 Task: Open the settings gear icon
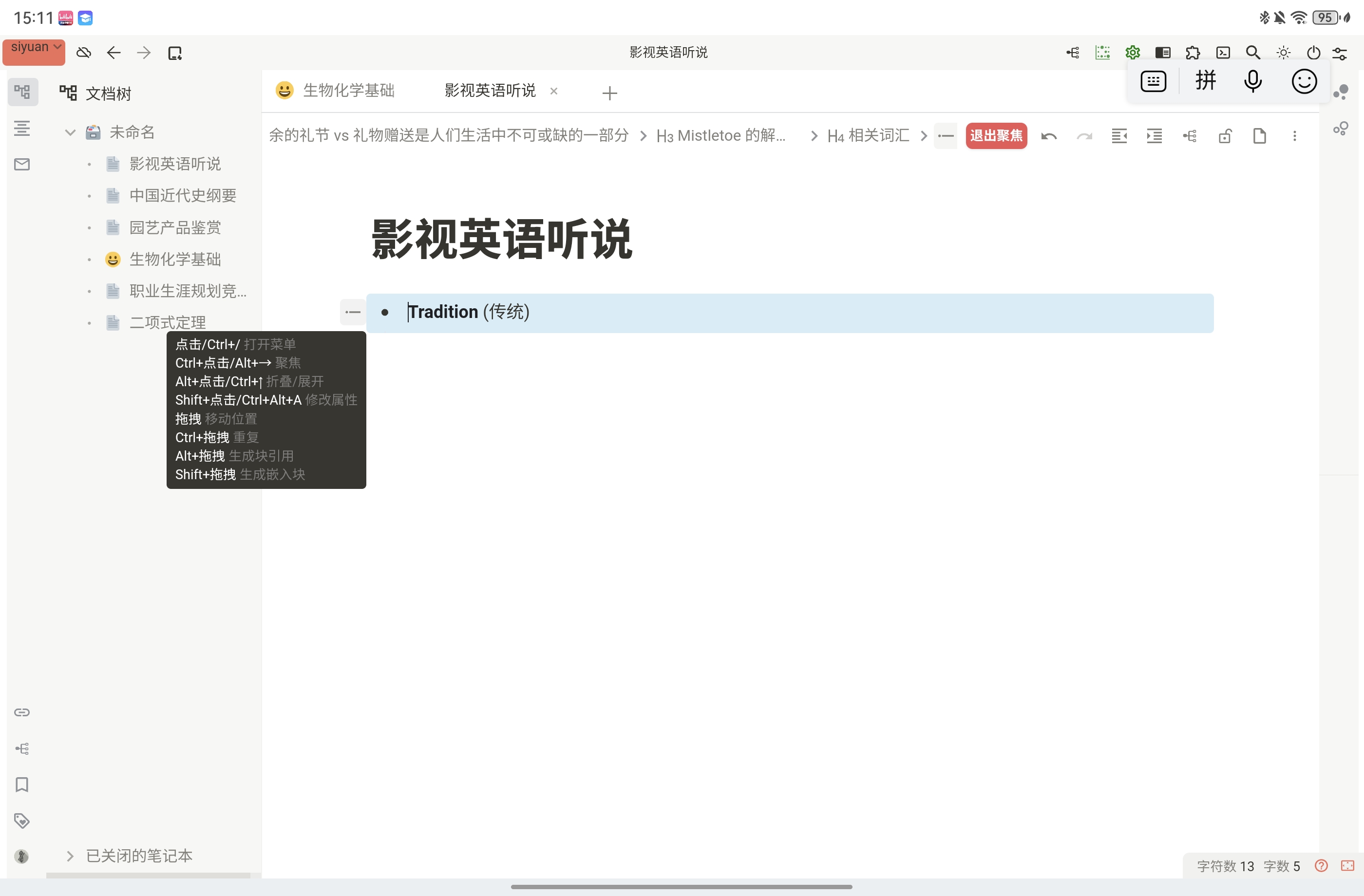(1132, 52)
